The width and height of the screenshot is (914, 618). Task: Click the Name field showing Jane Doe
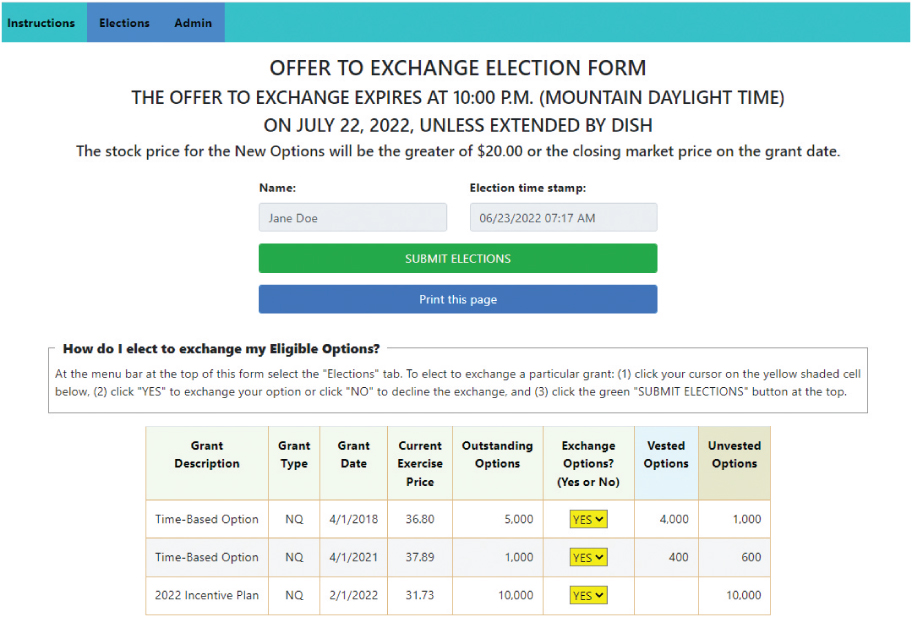[352, 218]
